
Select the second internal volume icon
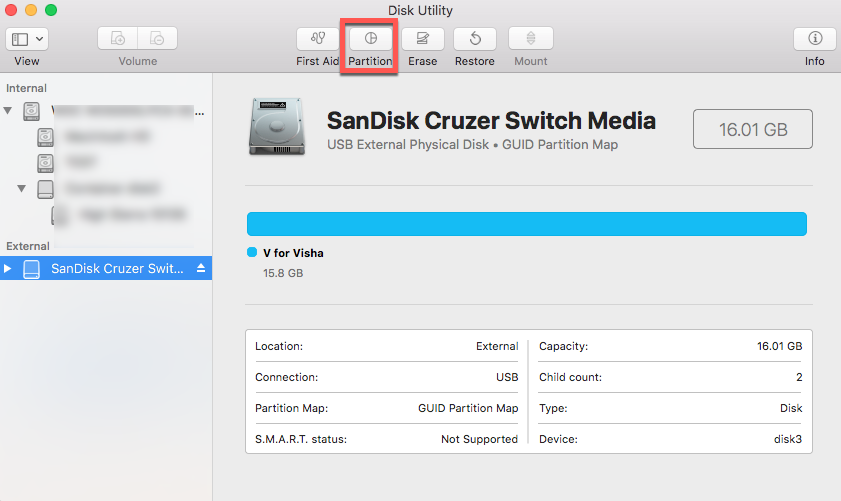pyautogui.click(x=46, y=163)
